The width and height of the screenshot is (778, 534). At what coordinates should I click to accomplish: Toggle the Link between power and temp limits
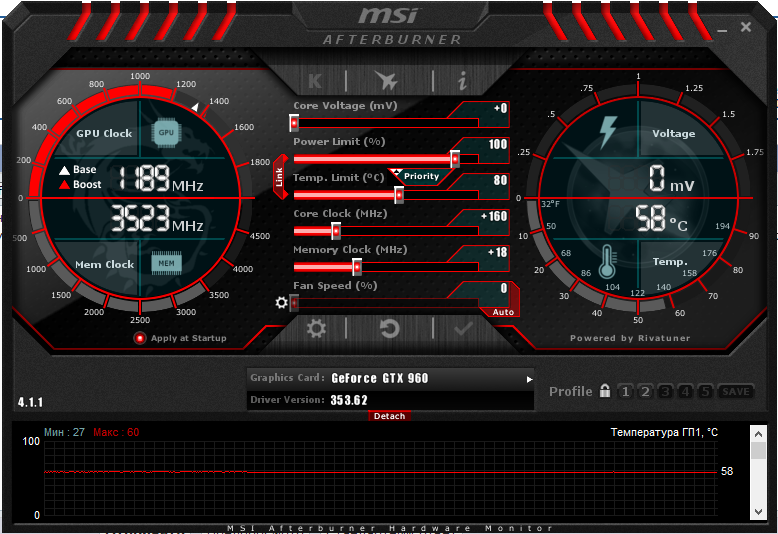[279, 176]
